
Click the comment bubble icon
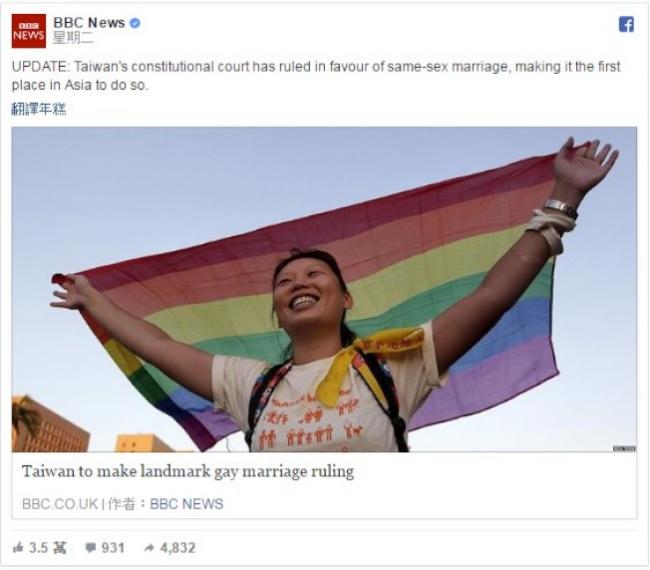[90, 548]
